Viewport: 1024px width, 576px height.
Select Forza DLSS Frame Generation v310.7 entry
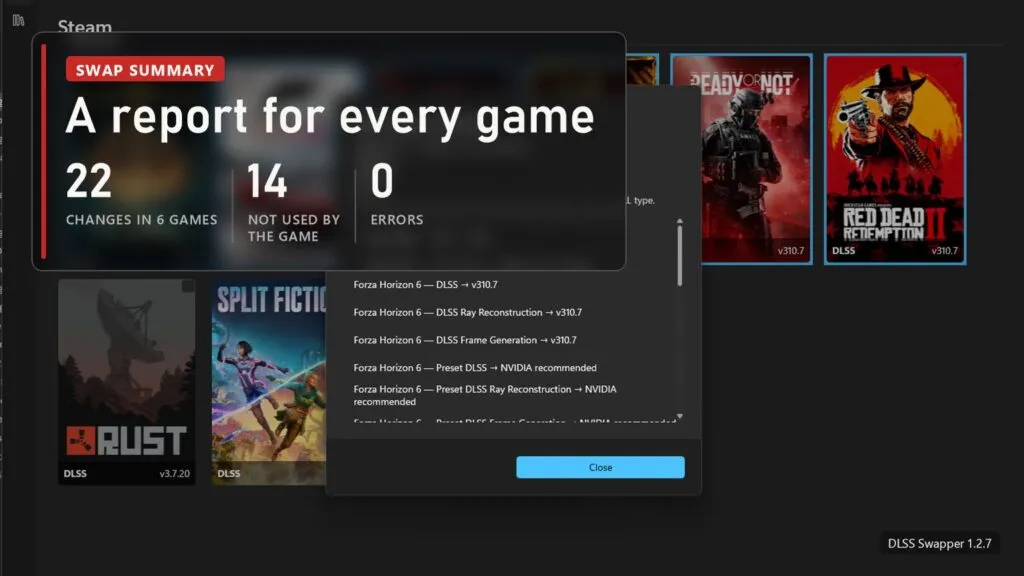point(465,340)
